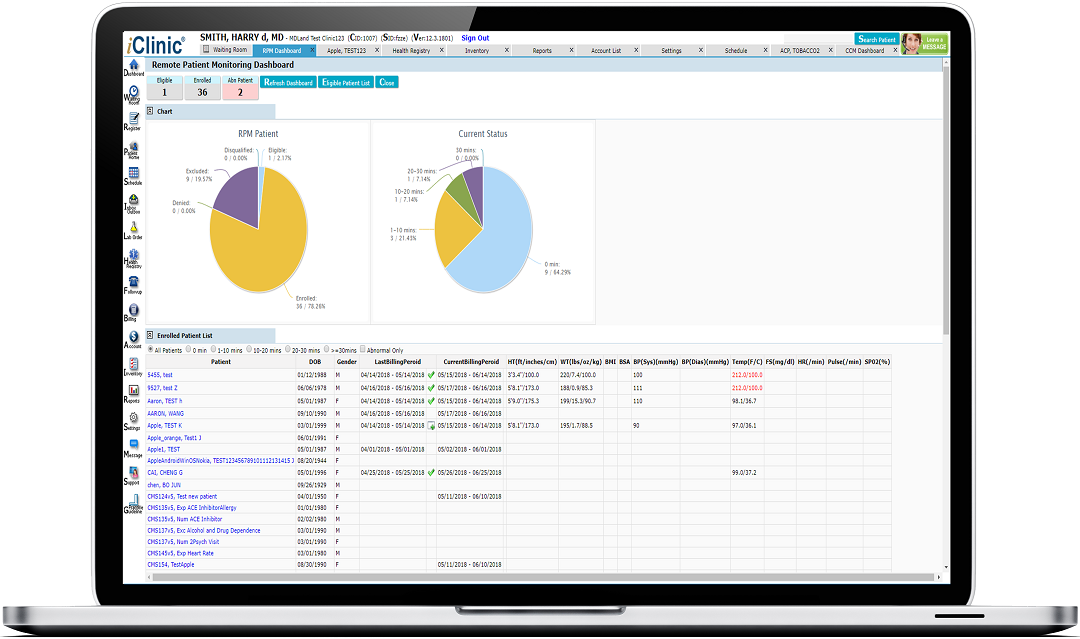Open the Dashboard home icon in sidebar
Screen dimensions: 1080x639
[133, 67]
